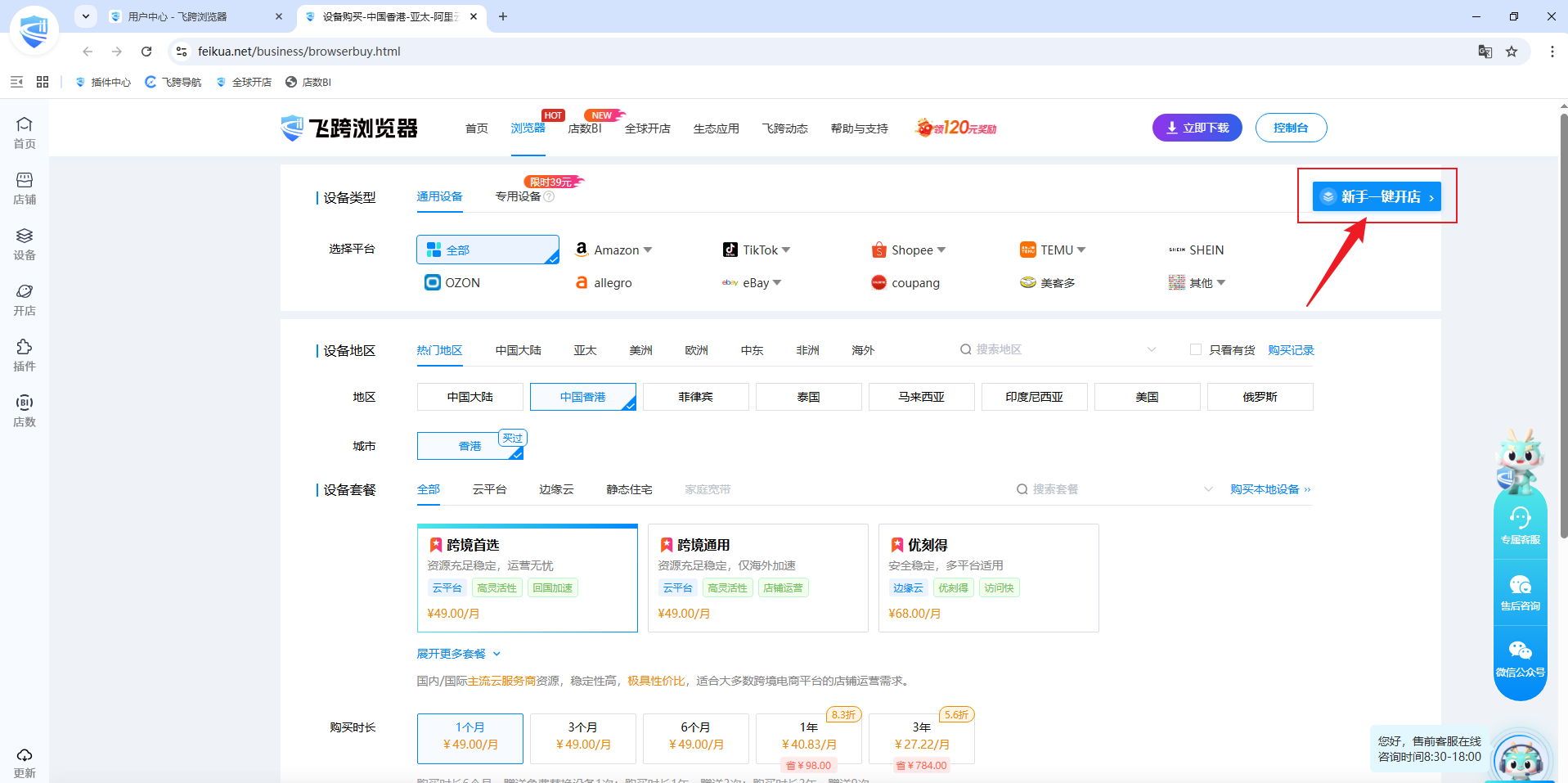Go back with the browser back arrow
The width and height of the screenshot is (1568, 783).
[x=88, y=52]
